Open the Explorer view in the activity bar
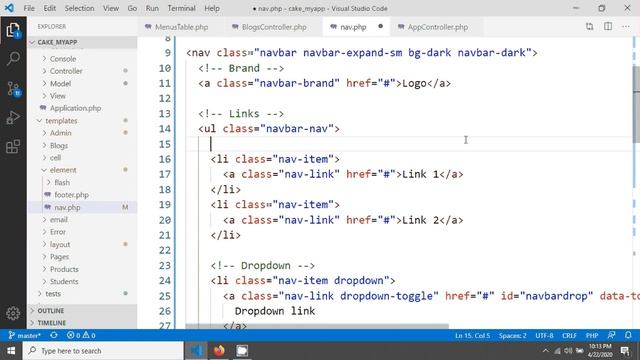Viewport: 640px width, 360px height. pyautogui.click(x=13, y=30)
